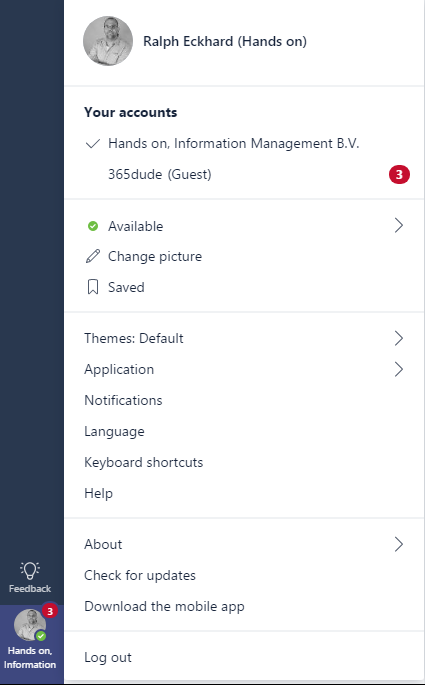Open the Keyboard shortcuts menu item

[144, 462]
